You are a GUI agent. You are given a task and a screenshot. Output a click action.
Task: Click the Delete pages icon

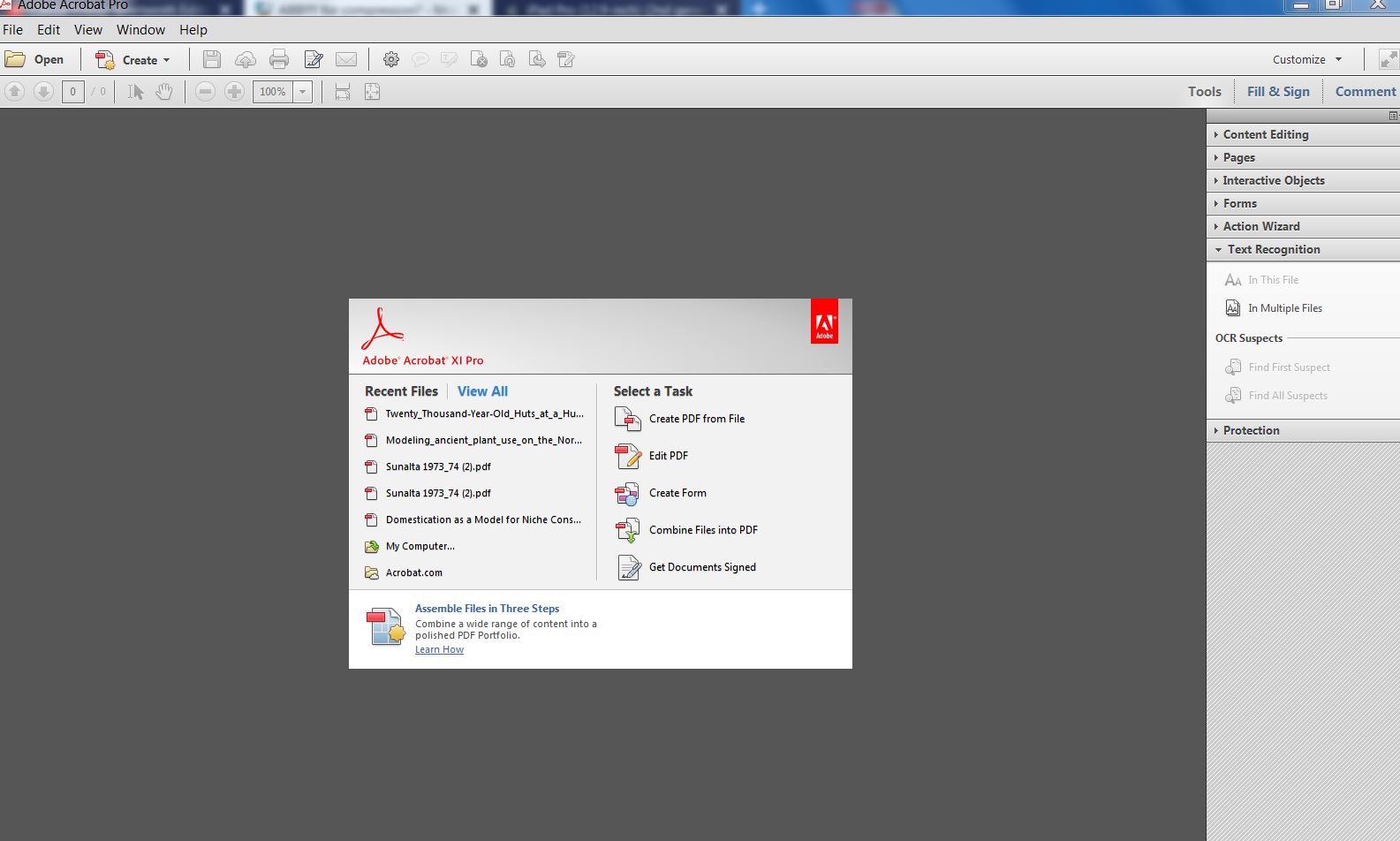tap(479, 60)
